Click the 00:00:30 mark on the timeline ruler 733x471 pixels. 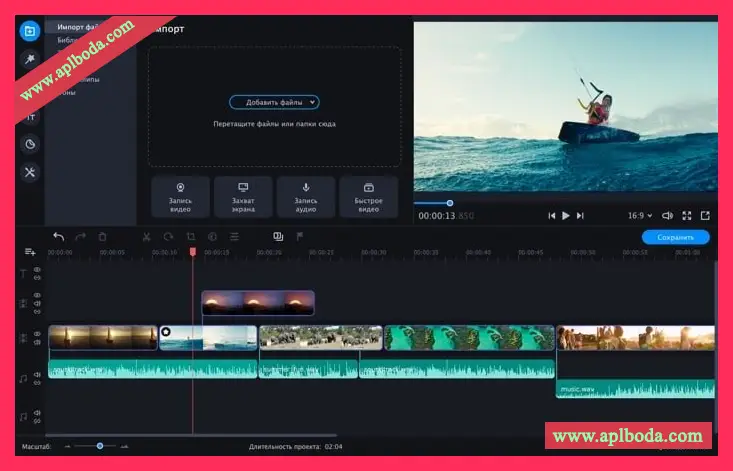click(x=374, y=252)
